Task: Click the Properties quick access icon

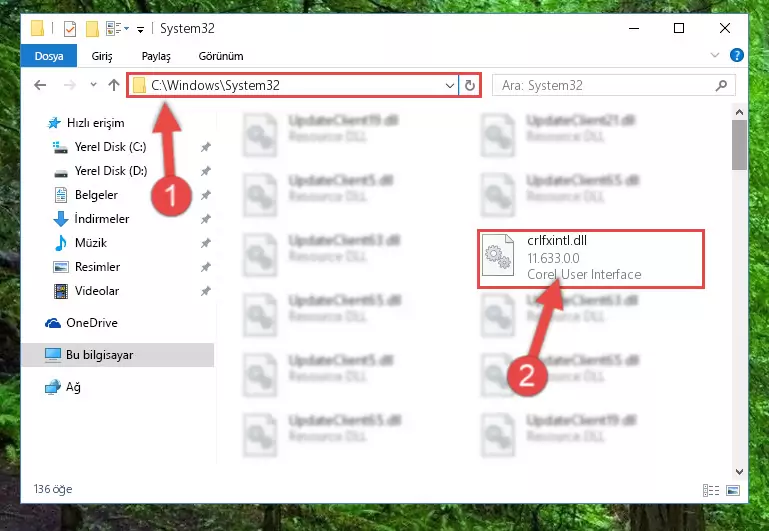Action: click(x=70, y=29)
